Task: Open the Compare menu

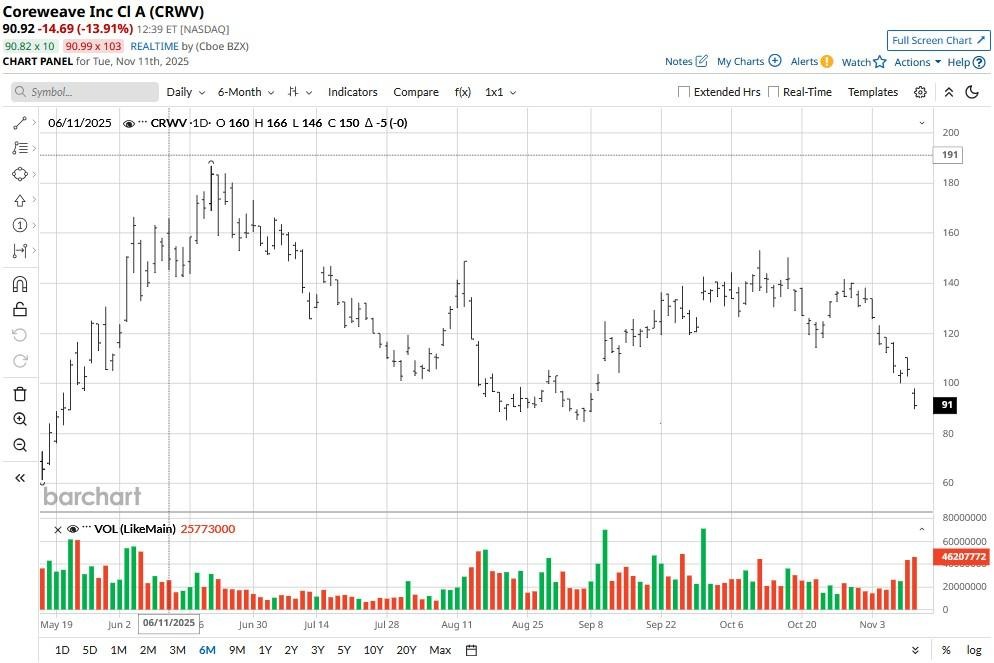Action: click(416, 92)
